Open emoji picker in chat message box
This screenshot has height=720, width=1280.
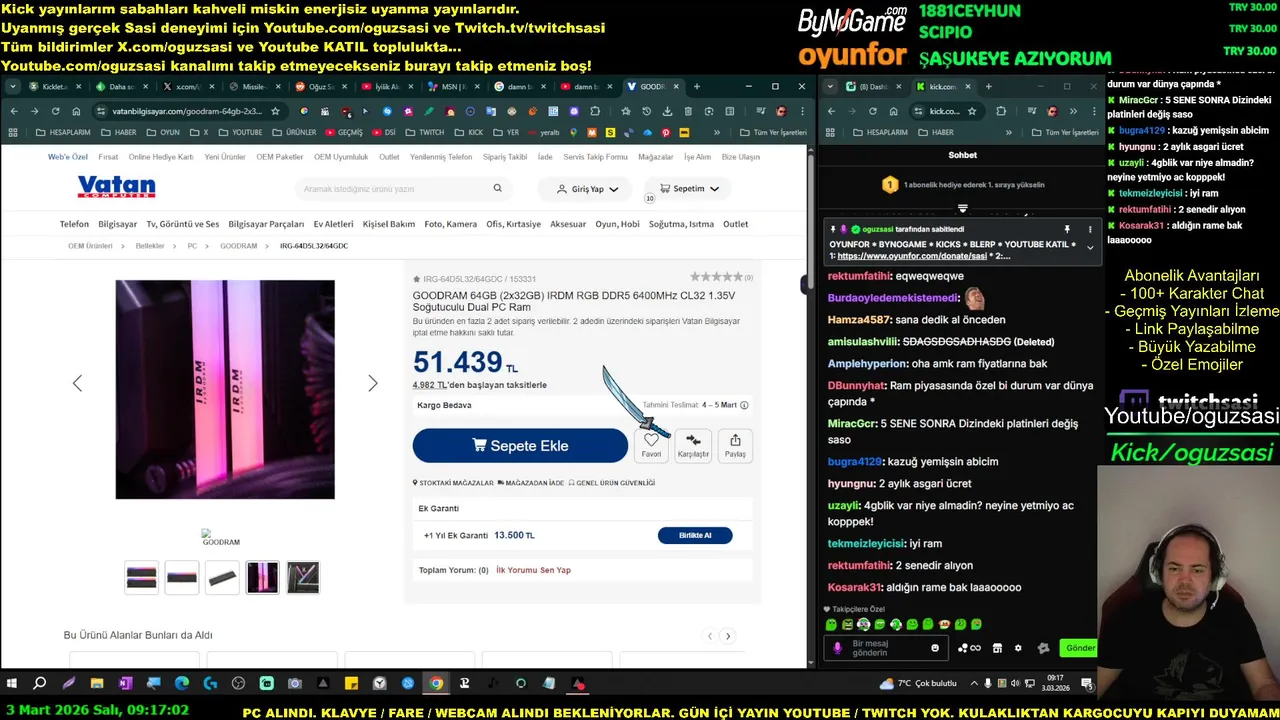click(x=935, y=648)
